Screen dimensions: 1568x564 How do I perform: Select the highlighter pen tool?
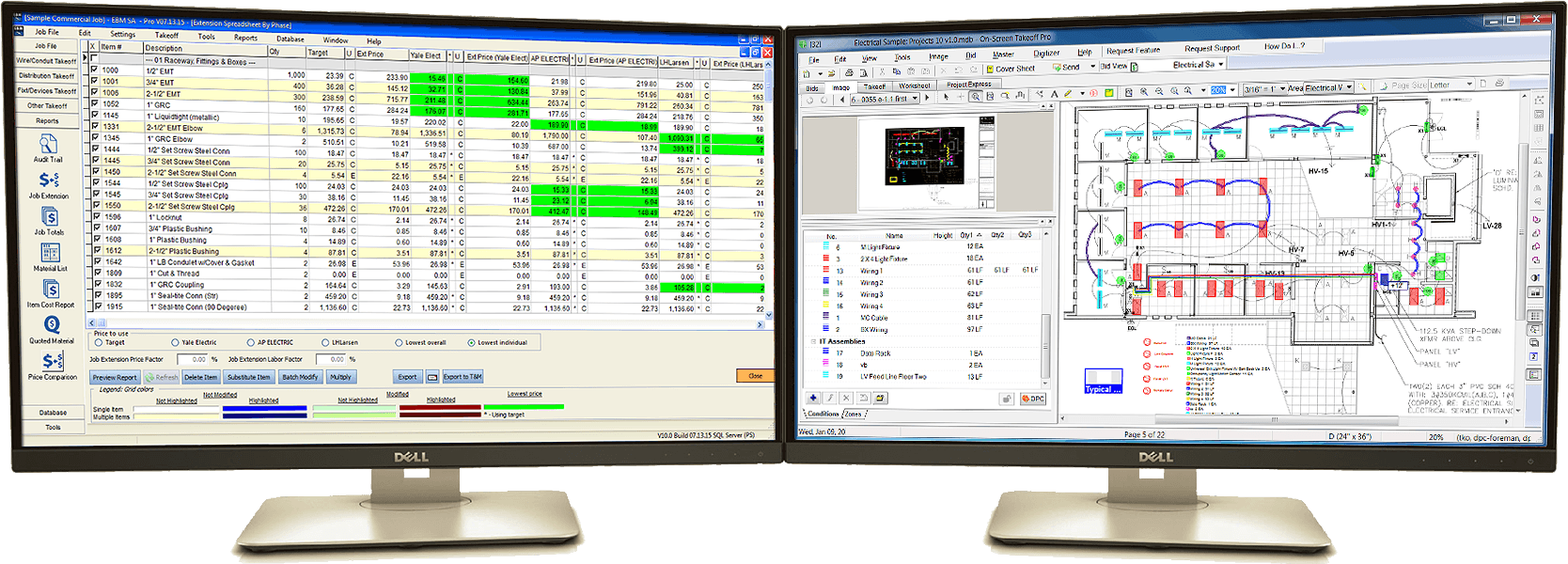point(1068,93)
